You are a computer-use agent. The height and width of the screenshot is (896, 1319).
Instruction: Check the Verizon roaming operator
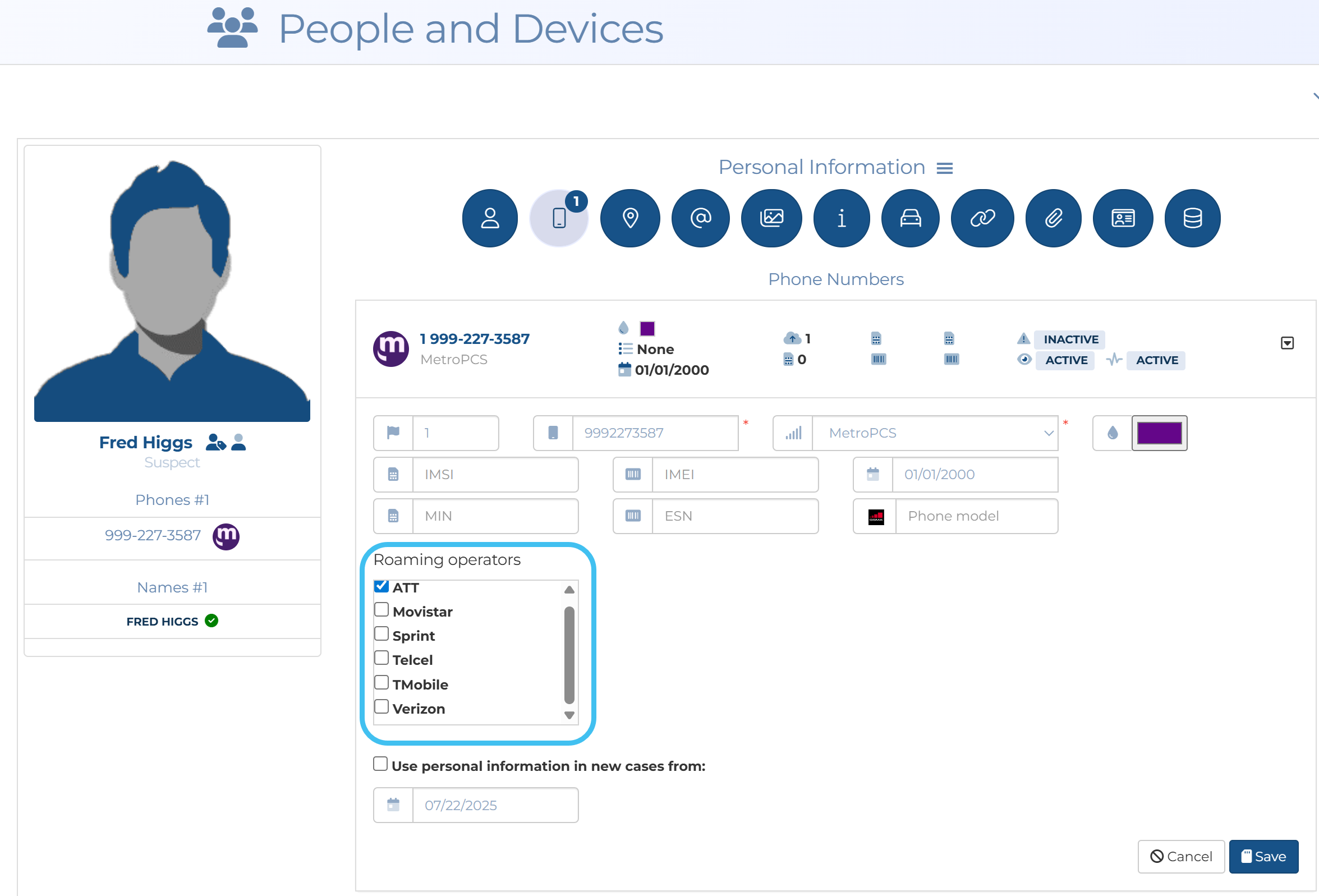[382, 706]
